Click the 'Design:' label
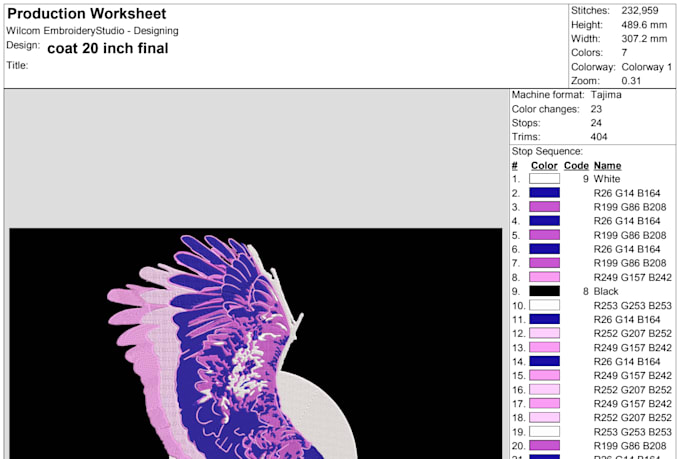The height and width of the screenshot is (459, 680). pyautogui.click(x=23, y=45)
